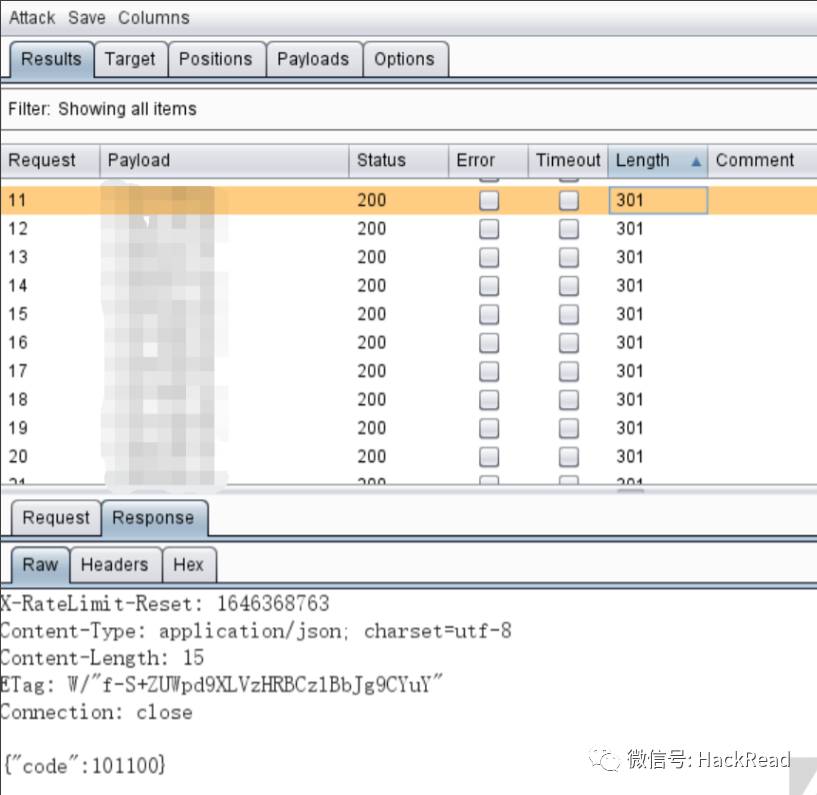Switch to the Target tab
Viewport: 817px width, 795px height.
[130, 59]
